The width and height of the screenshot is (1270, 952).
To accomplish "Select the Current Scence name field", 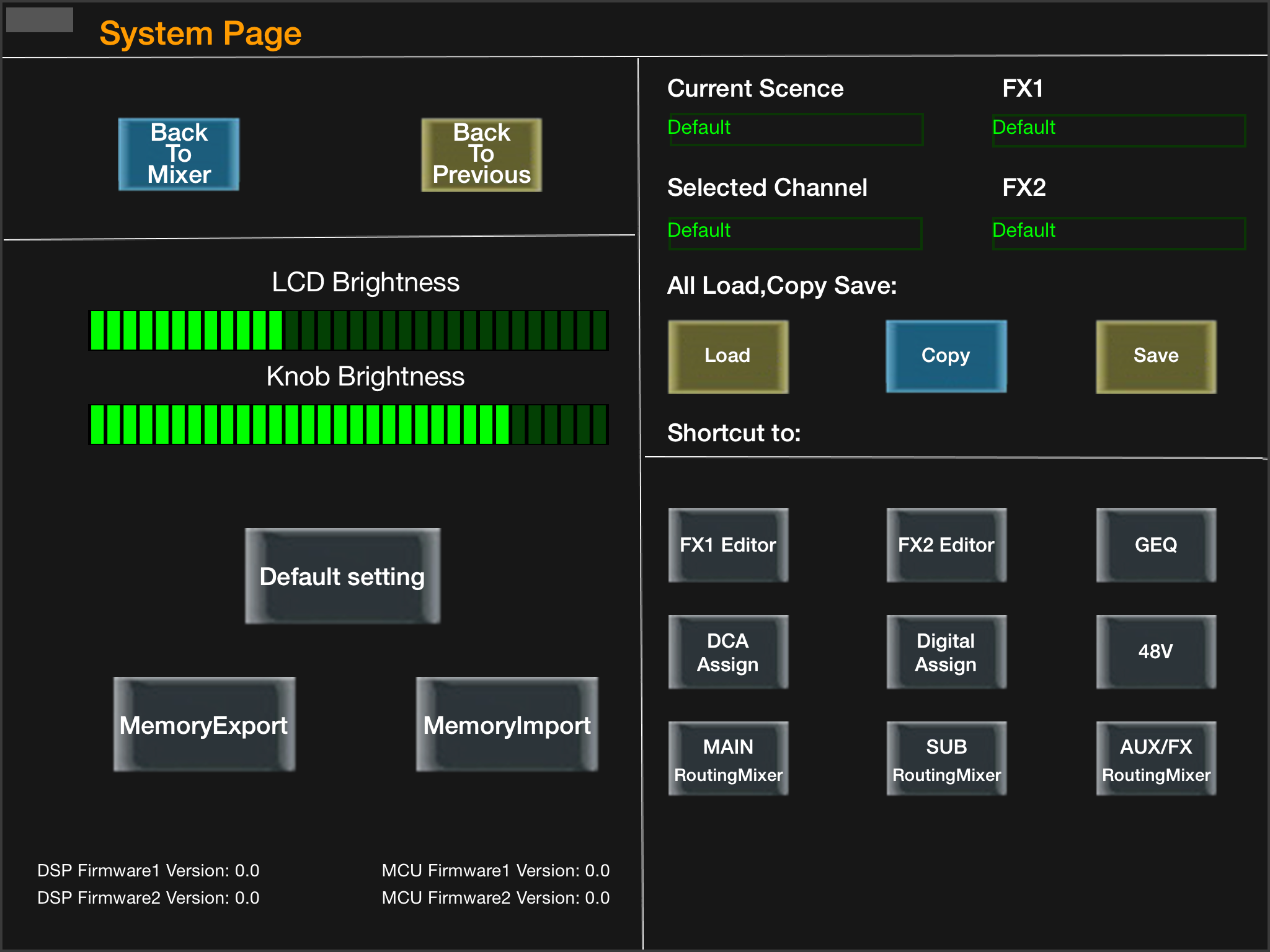I will (x=796, y=129).
